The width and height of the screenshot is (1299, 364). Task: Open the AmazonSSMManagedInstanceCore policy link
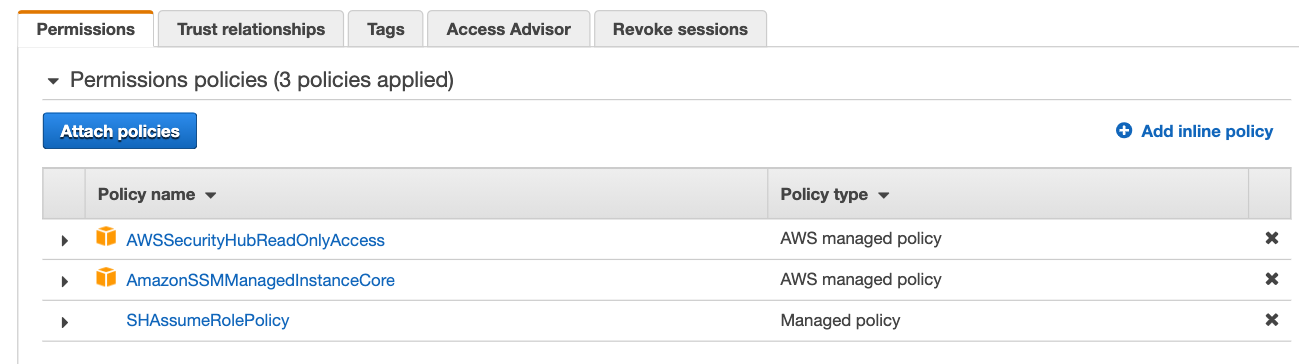[260, 280]
